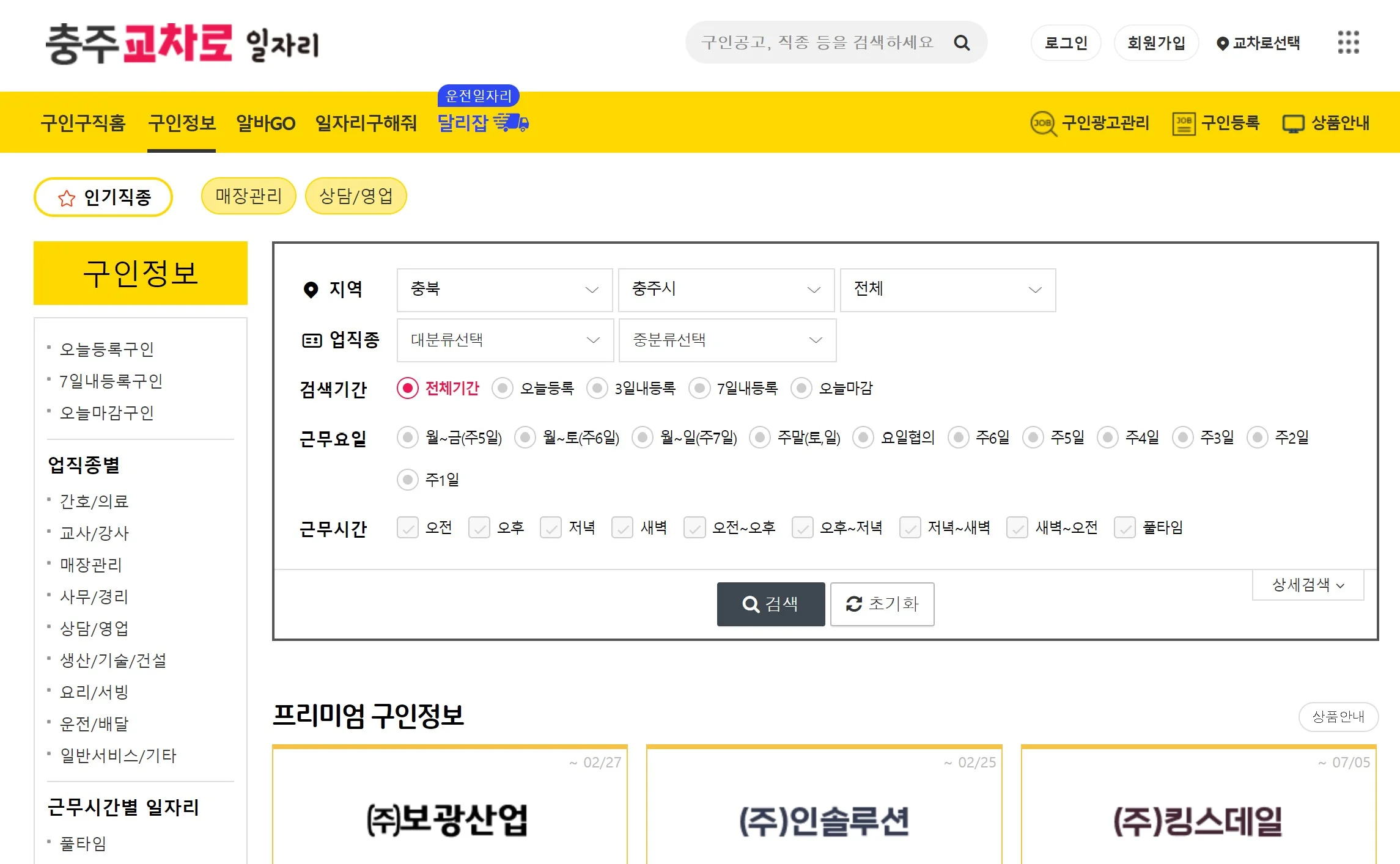Click the 교차로선택 location pin icon
Image resolution: width=1400 pixels, height=864 pixels.
(1222, 43)
